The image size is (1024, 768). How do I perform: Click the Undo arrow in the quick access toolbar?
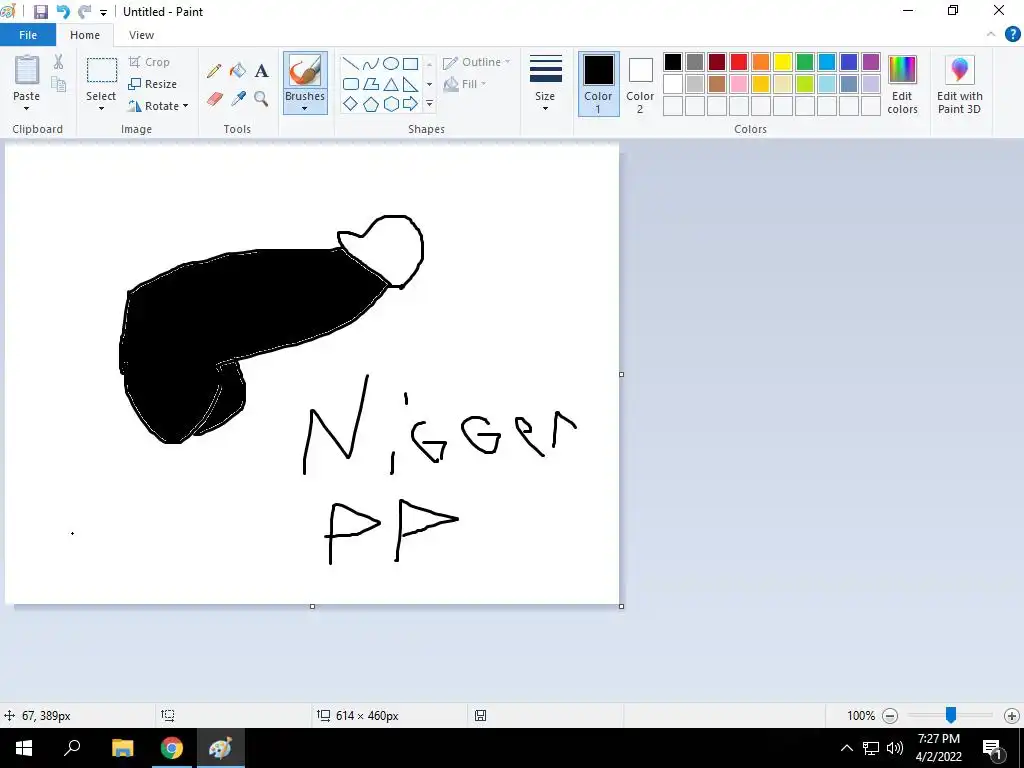[x=63, y=12]
